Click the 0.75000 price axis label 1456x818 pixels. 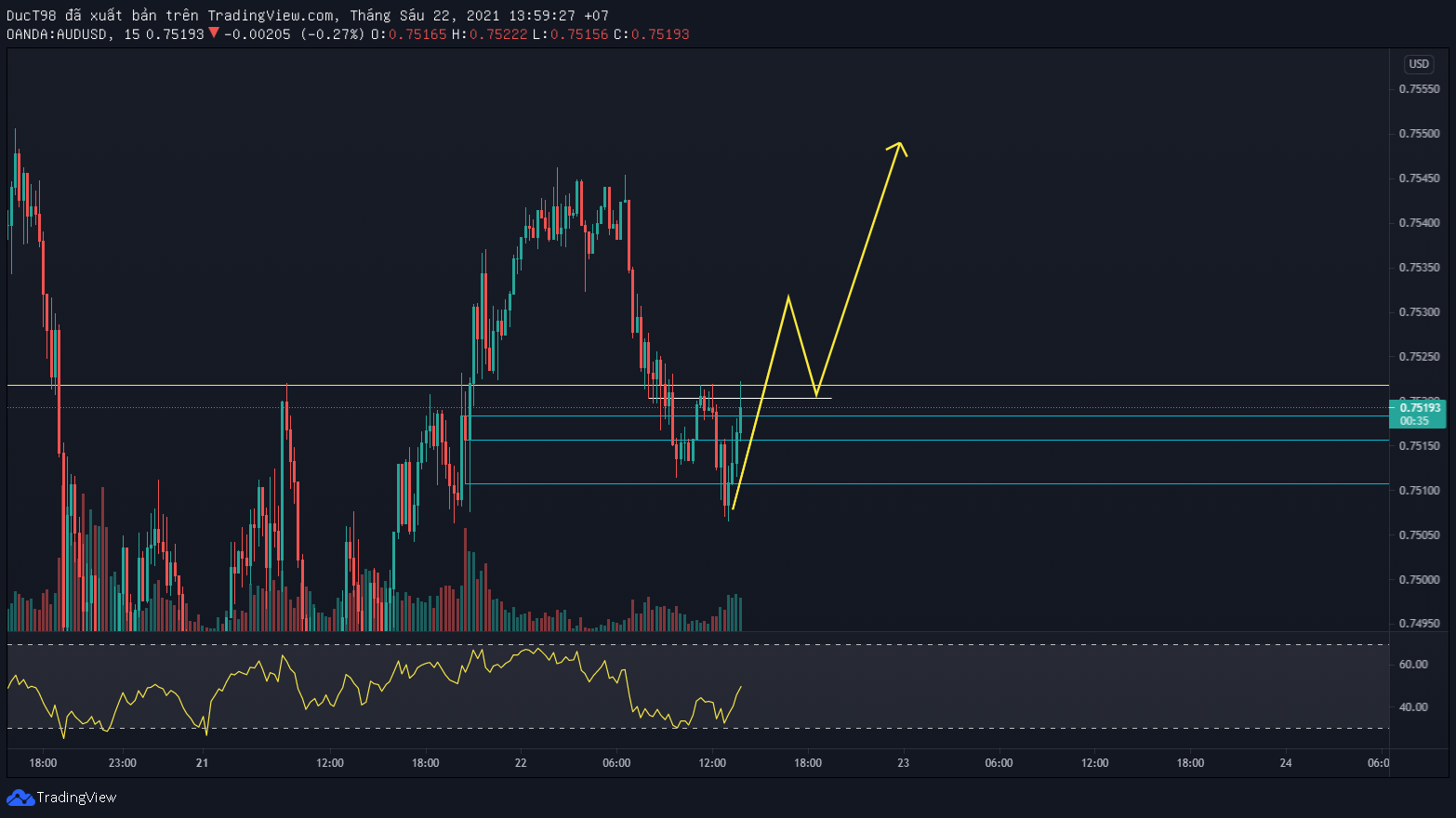point(1420,580)
